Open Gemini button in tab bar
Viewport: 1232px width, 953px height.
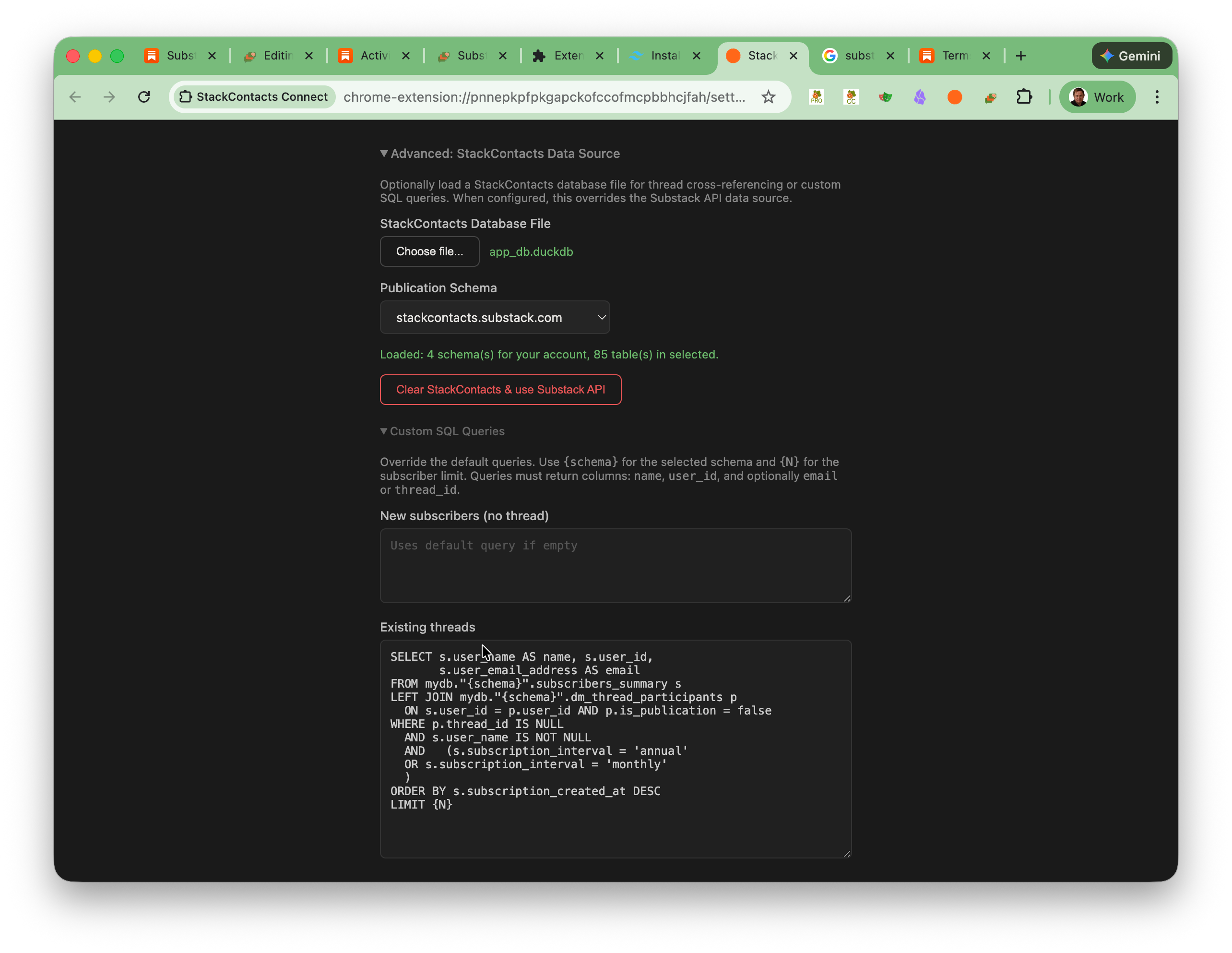point(1131,56)
